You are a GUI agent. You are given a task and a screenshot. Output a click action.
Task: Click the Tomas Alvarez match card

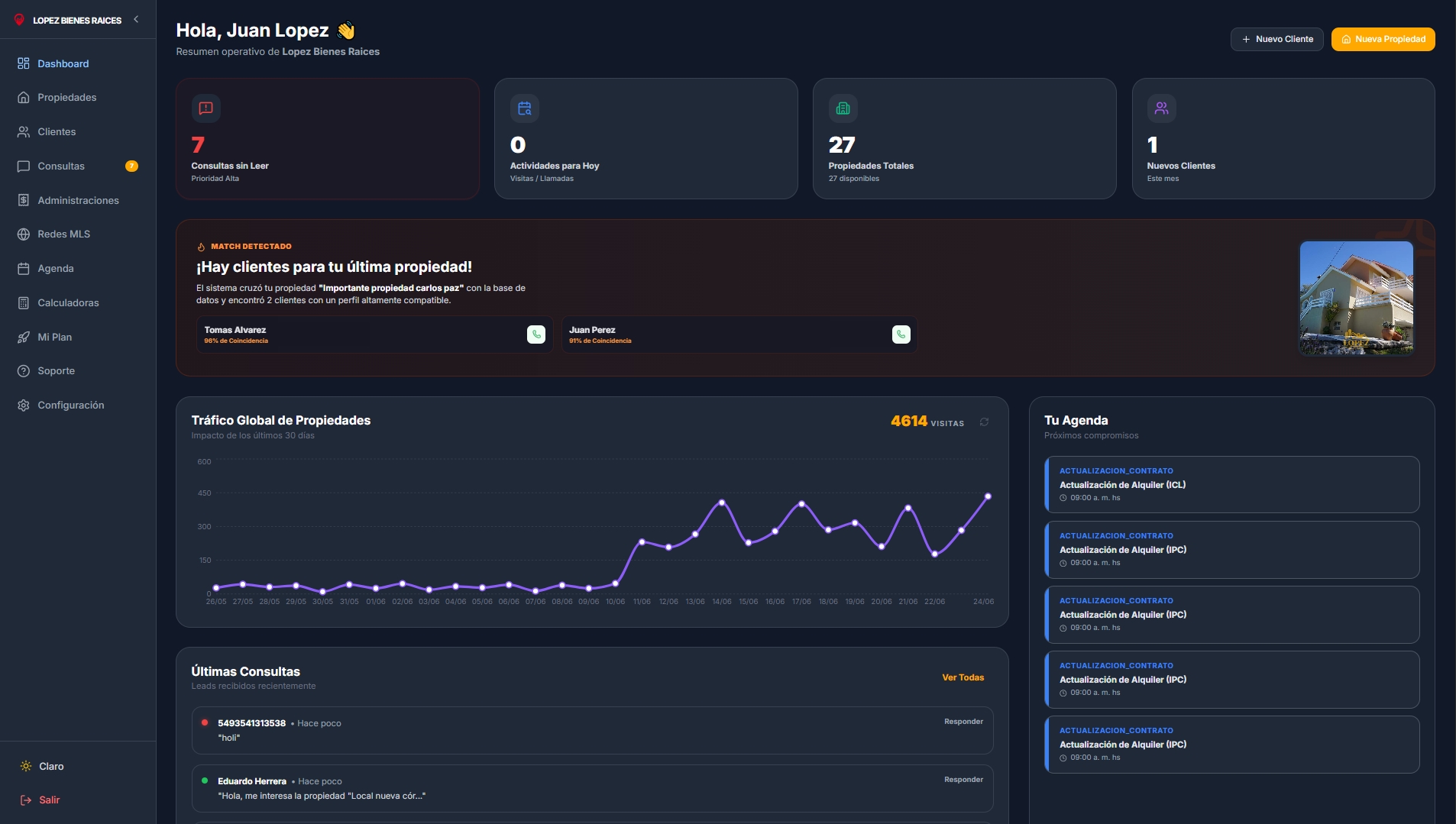coord(374,334)
